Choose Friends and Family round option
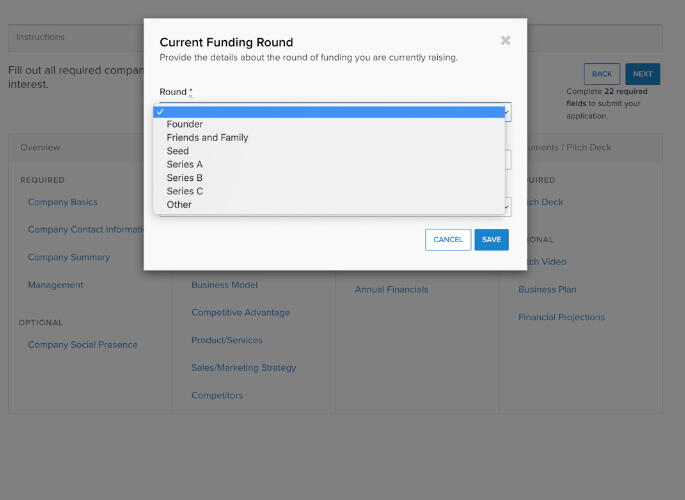Image resolution: width=685 pixels, height=500 pixels. [207, 138]
